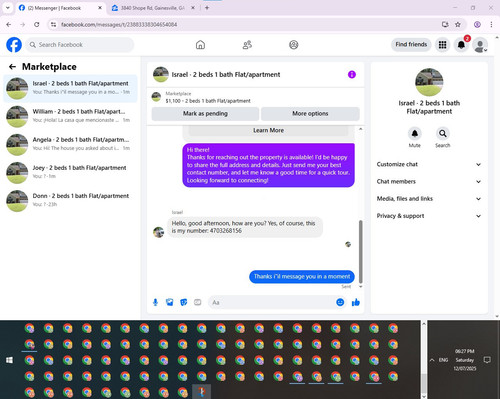Screen dimensions: 500x399
Task: Expand Privacy & support section
Action: (429, 216)
